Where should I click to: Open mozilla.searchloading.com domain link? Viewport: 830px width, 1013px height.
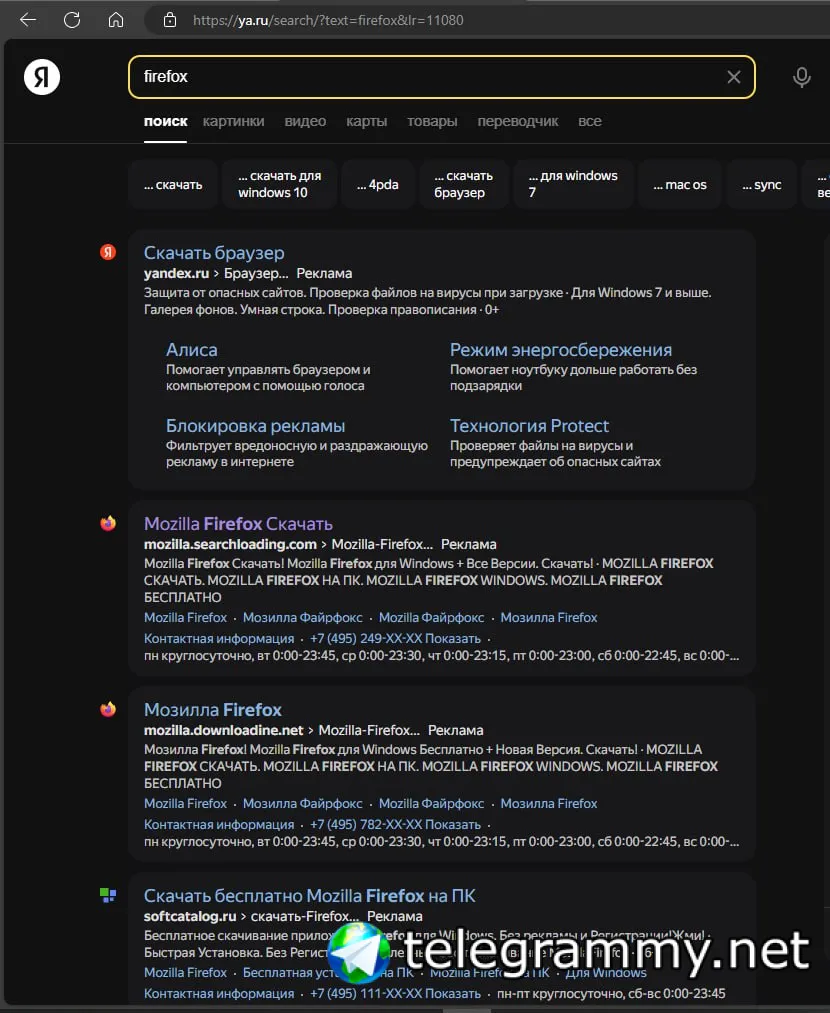tap(230, 545)
